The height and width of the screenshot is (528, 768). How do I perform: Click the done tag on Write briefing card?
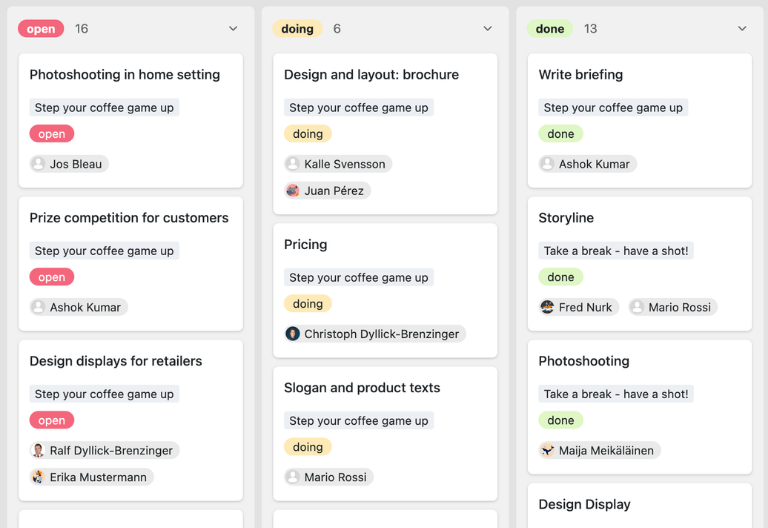coord(561,134)
